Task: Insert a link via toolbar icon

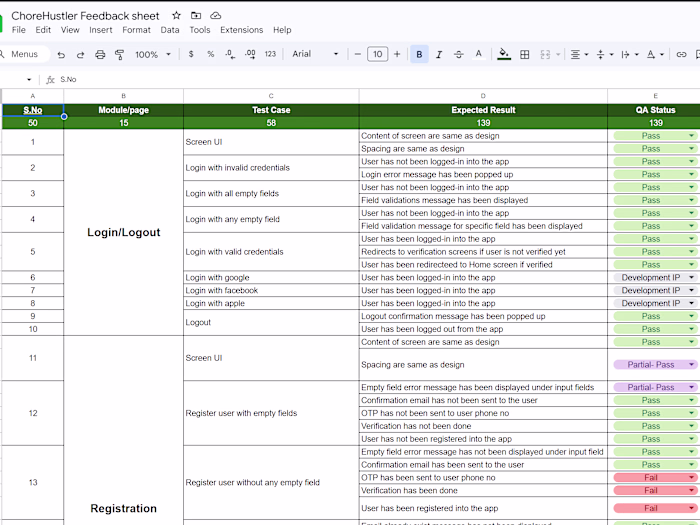Action: [x=681, y=54]
